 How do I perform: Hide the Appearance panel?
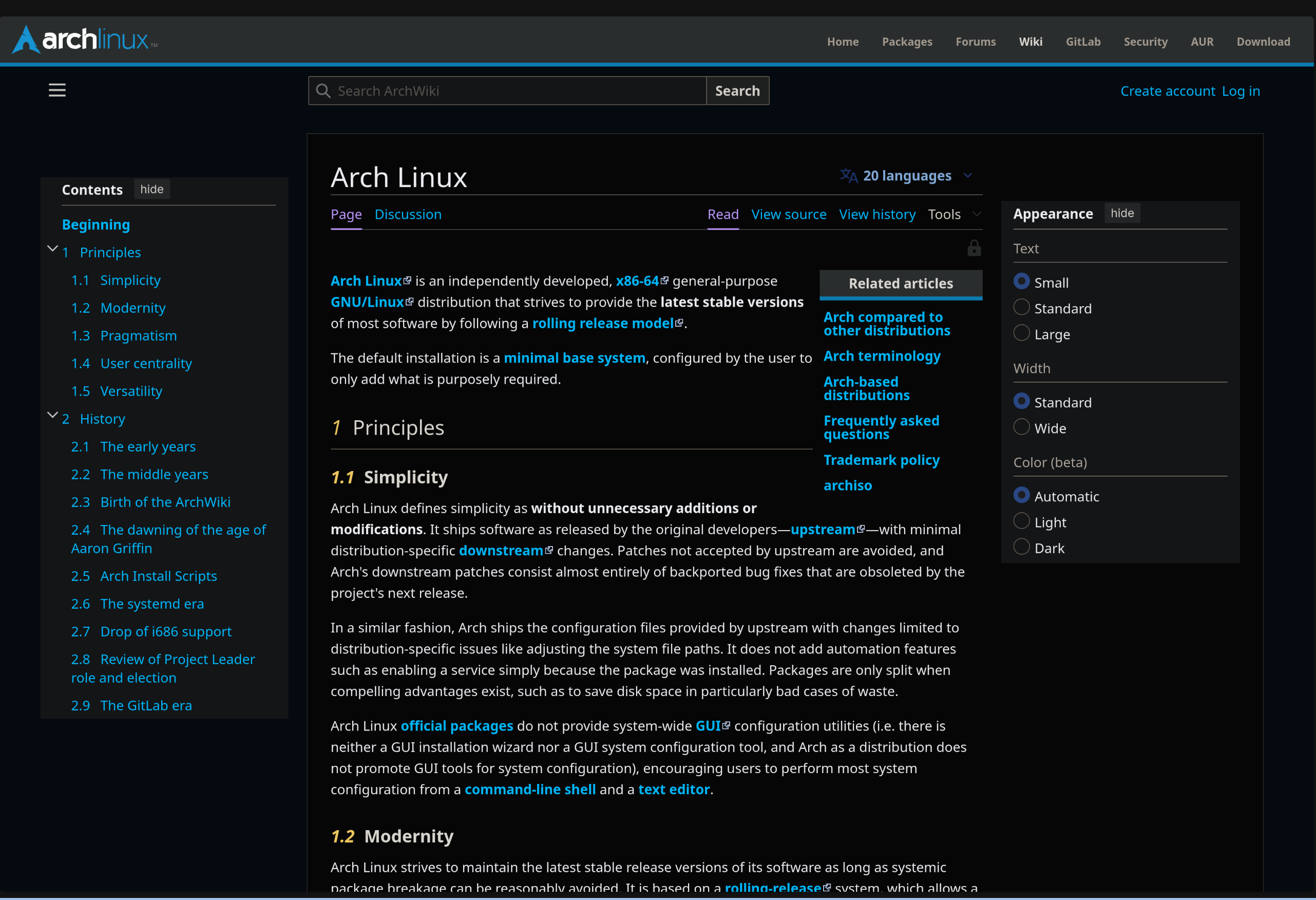[1122, 214]
